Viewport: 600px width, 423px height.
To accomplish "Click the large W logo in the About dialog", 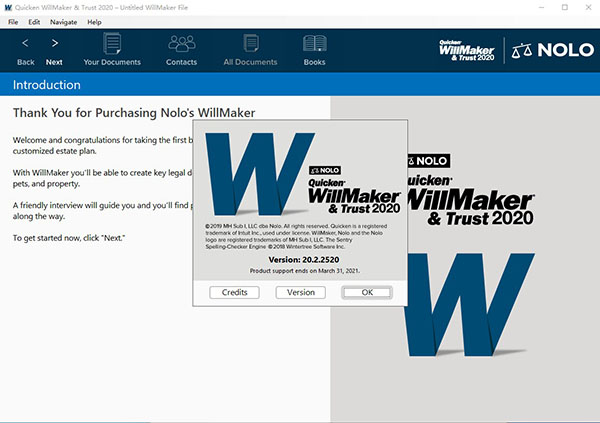I will click(x=260, y=174).
